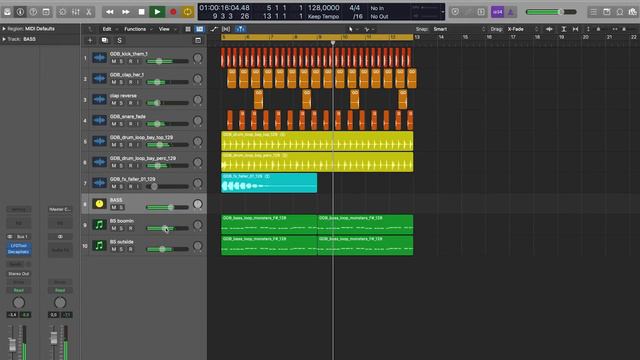This screenshot has height=360, width=640.
Task: Select the cyan GDB_fx_faller_01_129 region
Action: coord(269,182)
